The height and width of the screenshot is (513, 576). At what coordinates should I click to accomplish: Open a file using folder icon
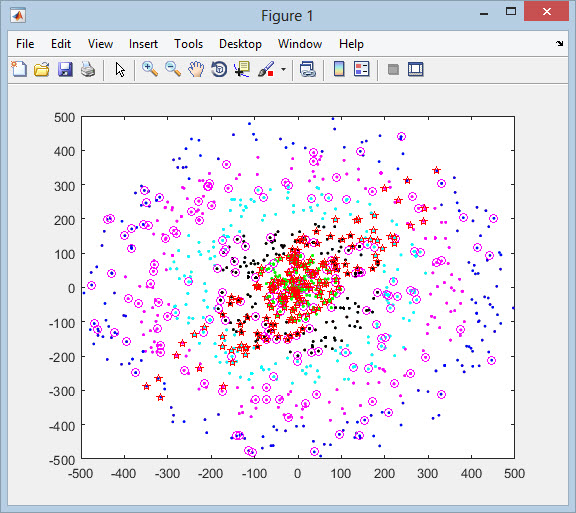pos(42,69)
